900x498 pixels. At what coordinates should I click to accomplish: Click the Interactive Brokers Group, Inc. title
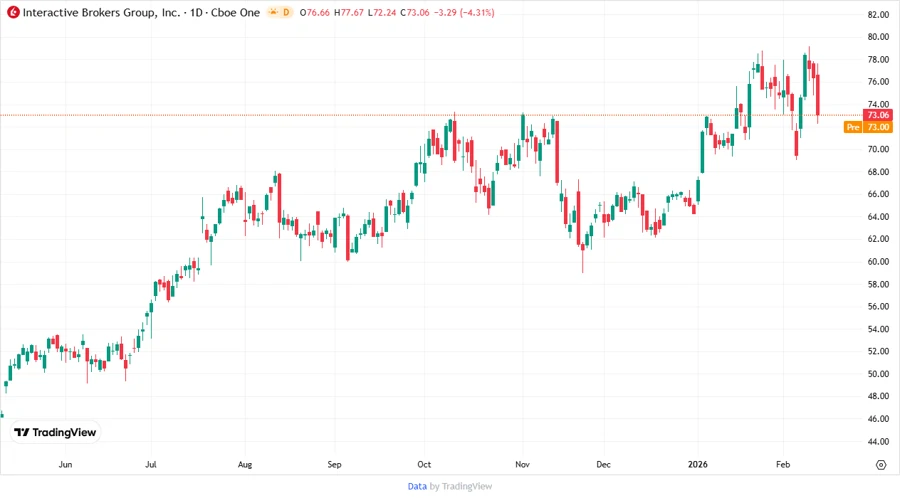click(x=101, y=13)
